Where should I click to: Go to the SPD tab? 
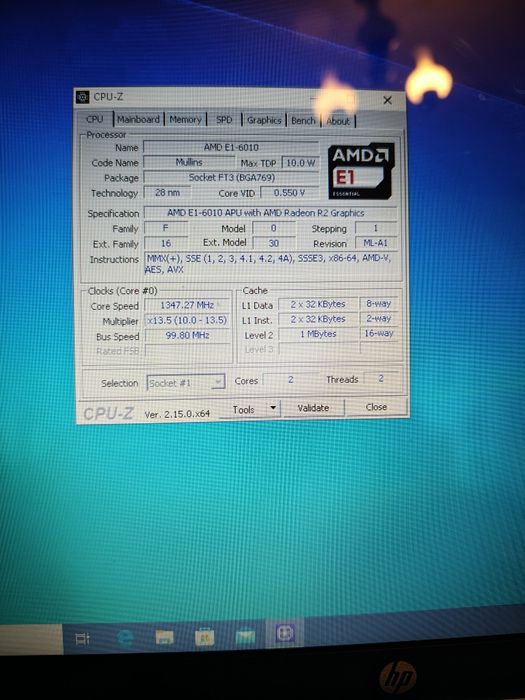click(x=224, y=120)
